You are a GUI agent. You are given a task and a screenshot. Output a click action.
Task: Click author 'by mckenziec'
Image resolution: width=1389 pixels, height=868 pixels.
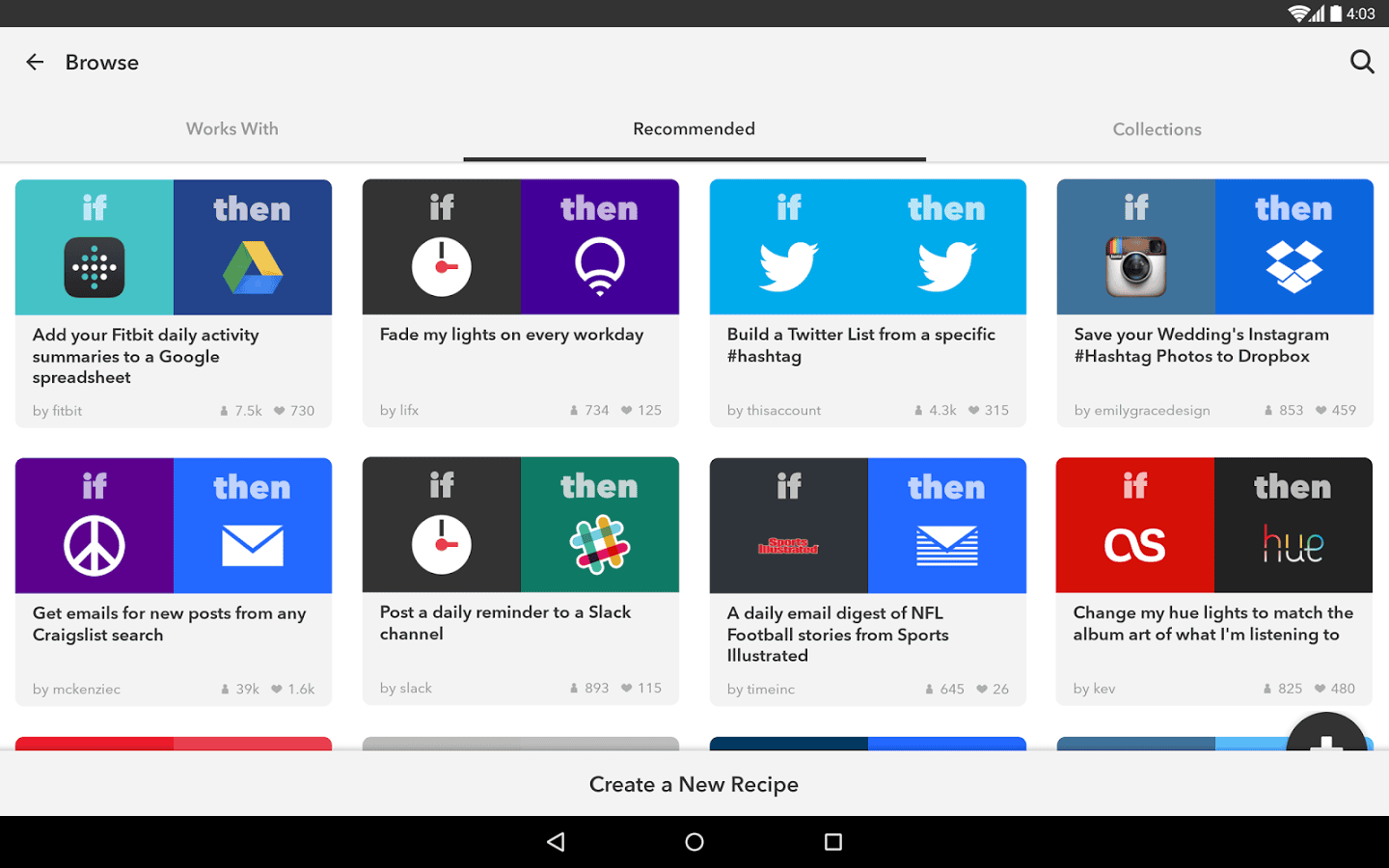tap(77, 689)
